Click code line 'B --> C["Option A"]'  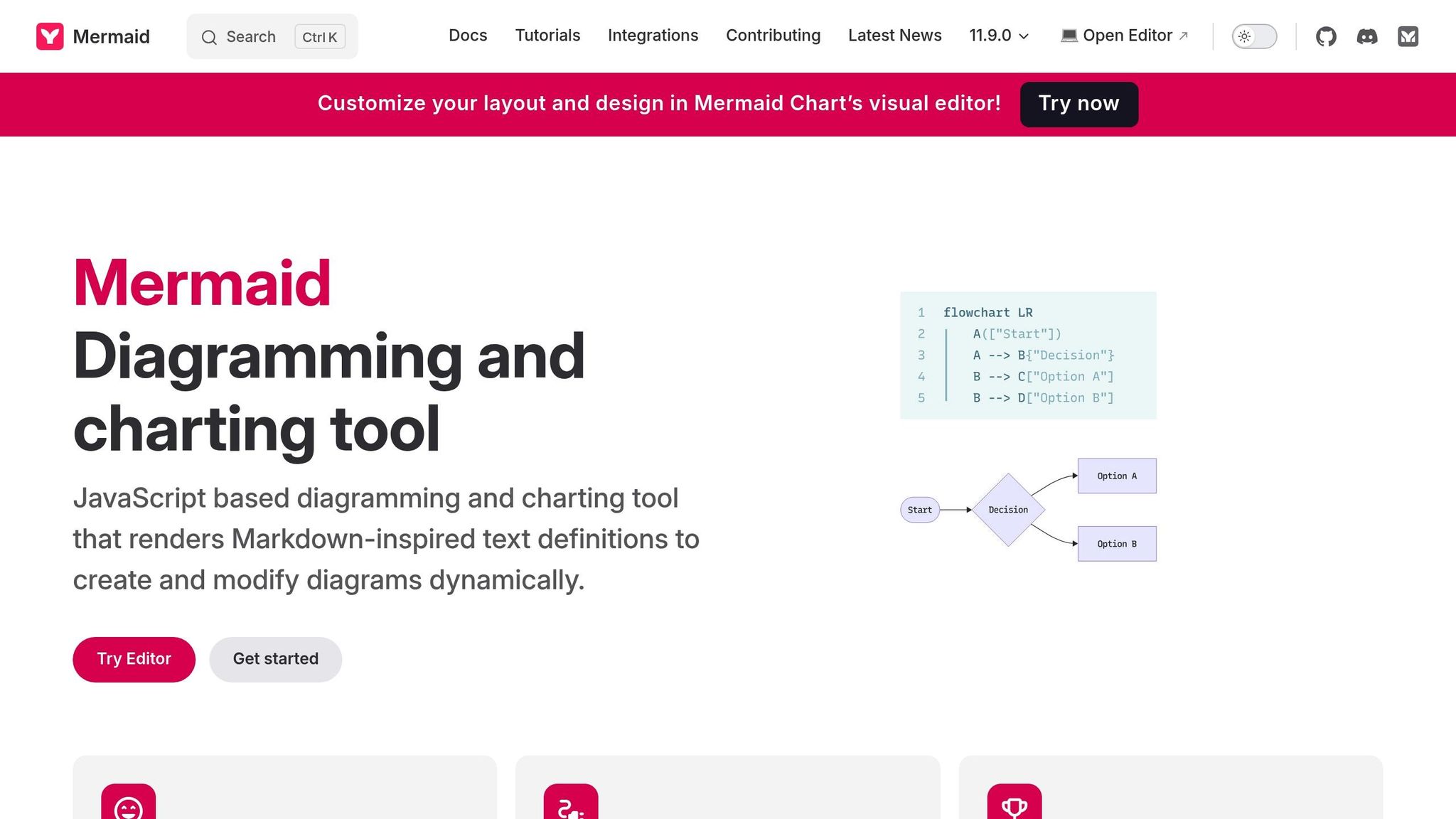pos(1043,376)
